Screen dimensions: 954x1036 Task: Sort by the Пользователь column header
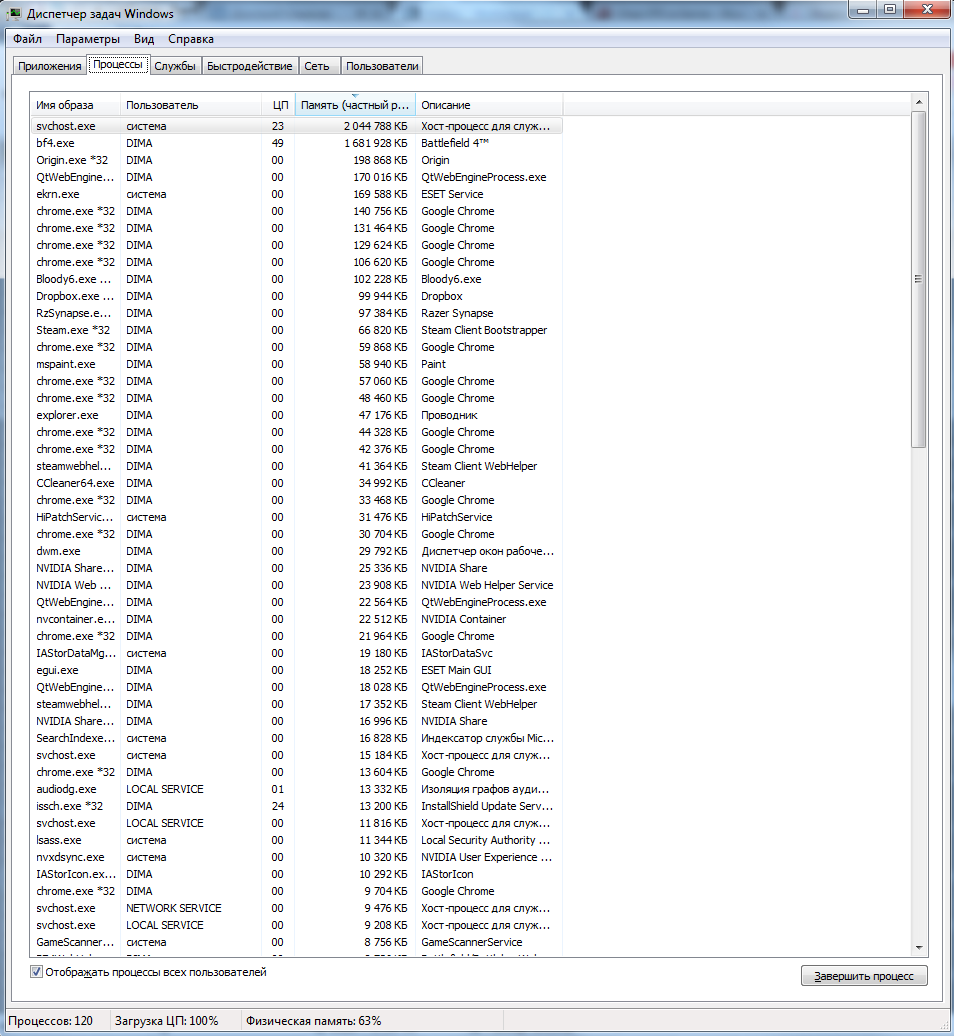pyautogui.click(x=191, y=105)
